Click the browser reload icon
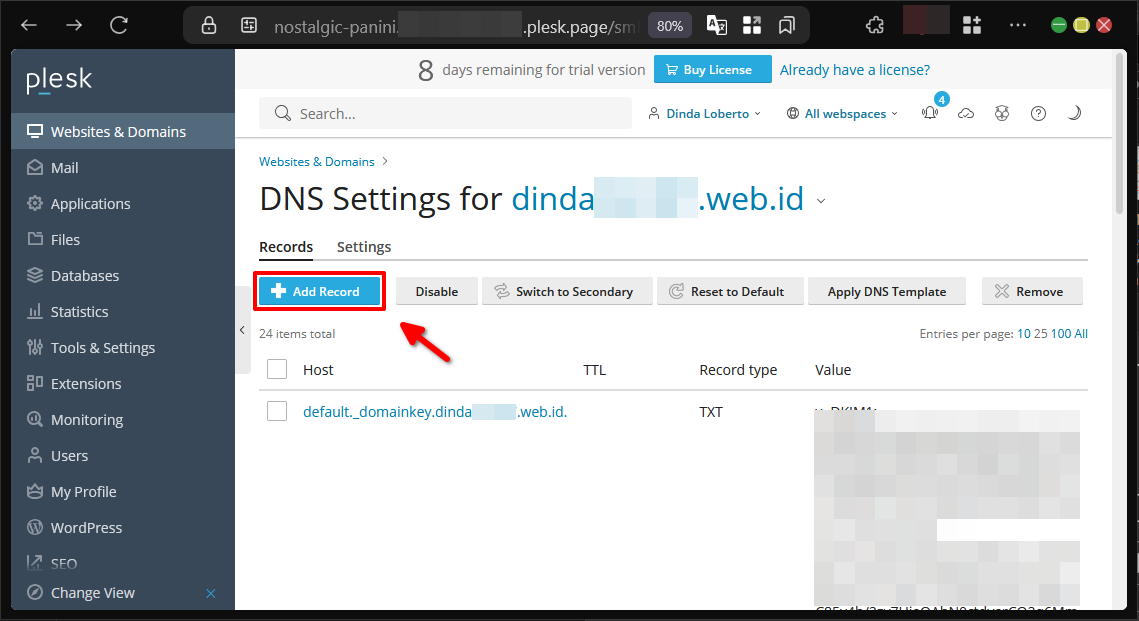The height and width of the screenshot is (621, 1139). (119, 25)
